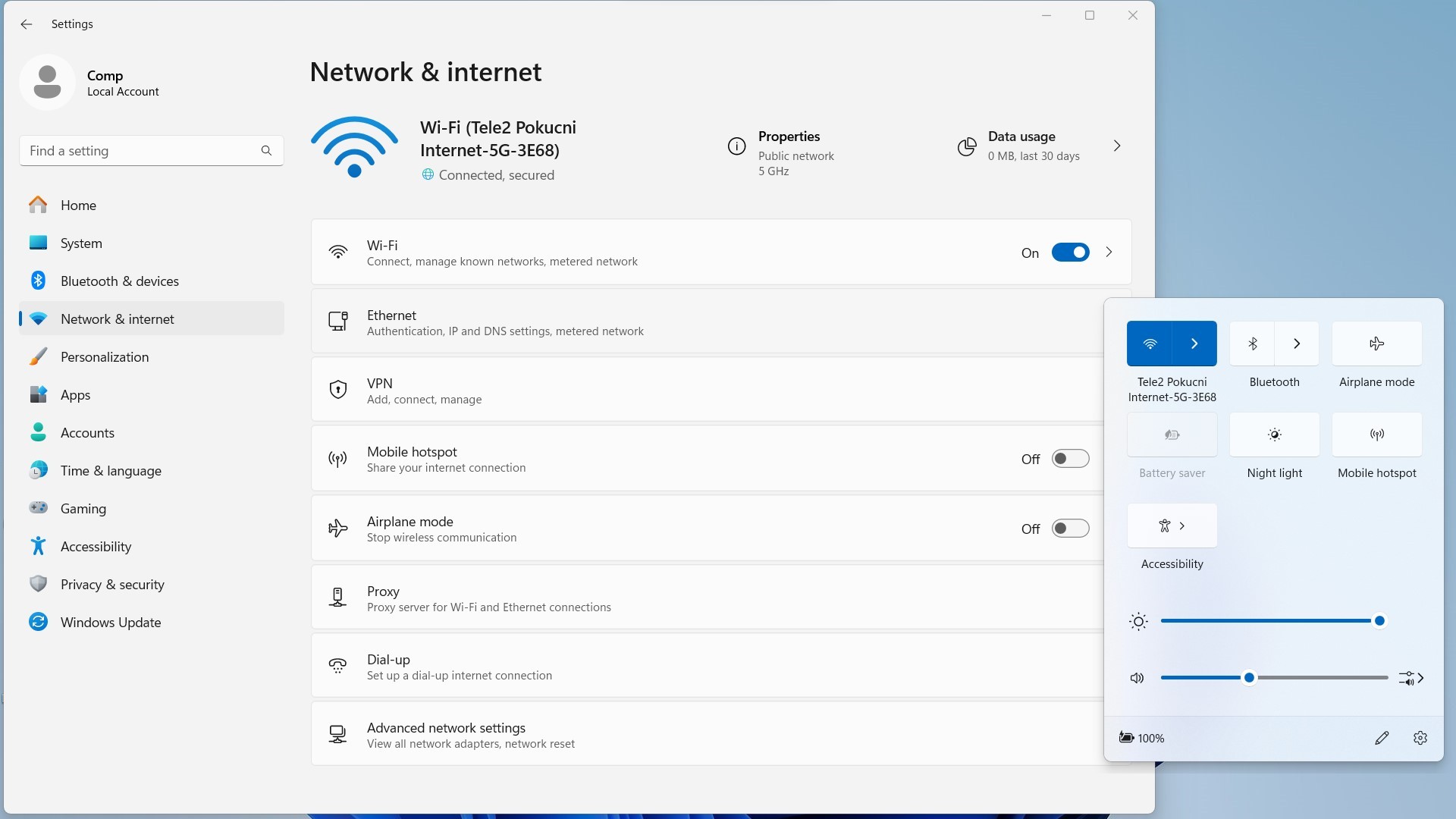1456x819 pixels.
Task: Edit quick settings with pencil icon
Action: [x=1382, y=738]
